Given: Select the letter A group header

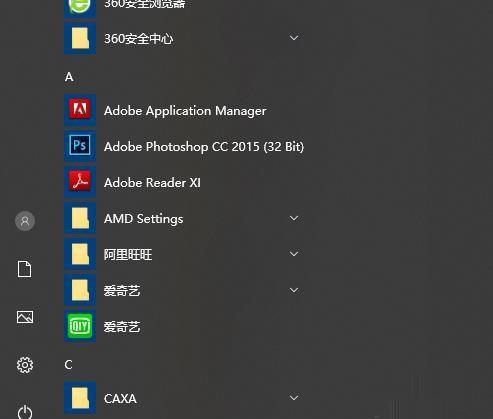Looking at the screenshot, I should (x=69, y=77).
